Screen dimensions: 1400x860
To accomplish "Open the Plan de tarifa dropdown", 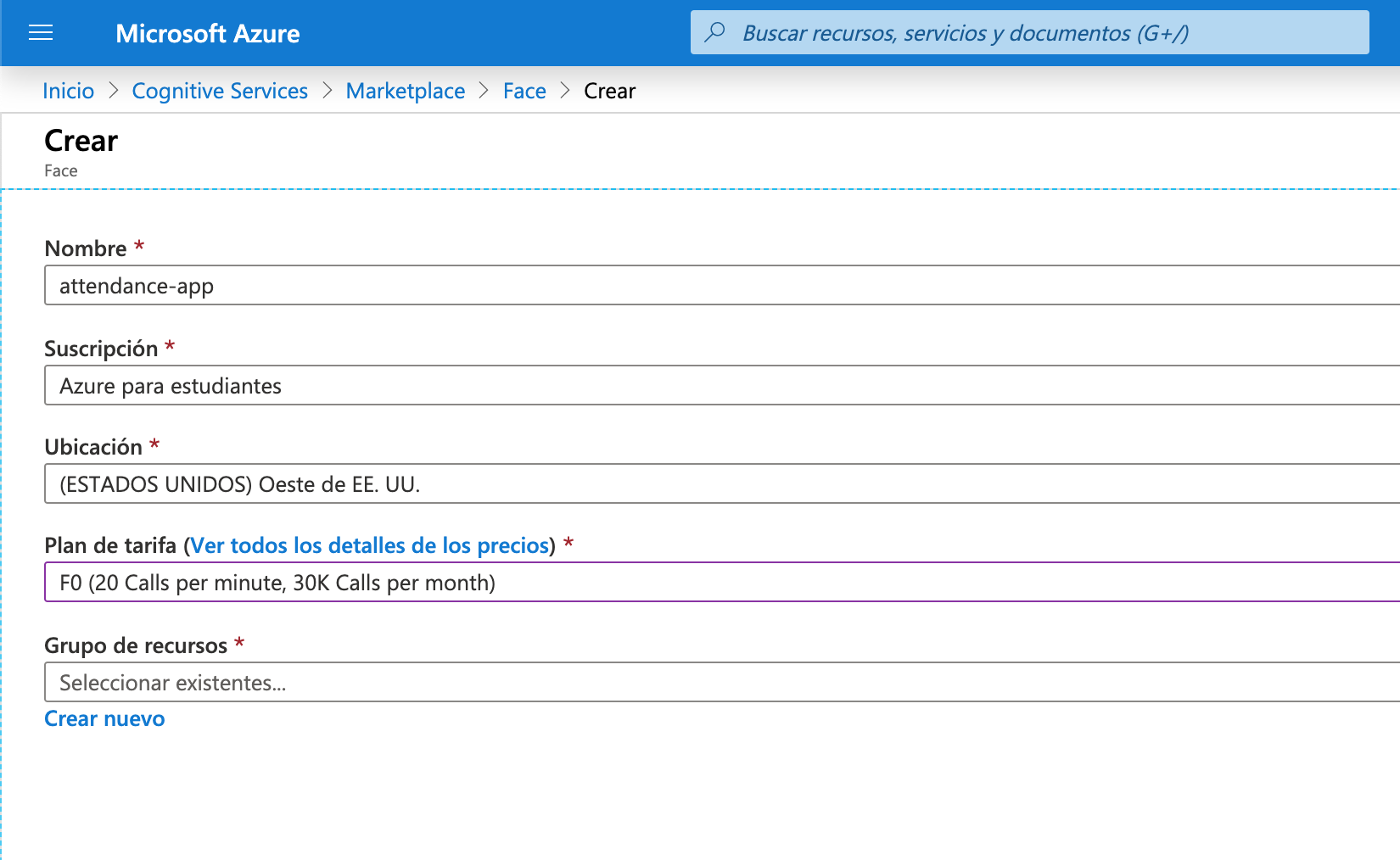I will [x=722, y=582].
